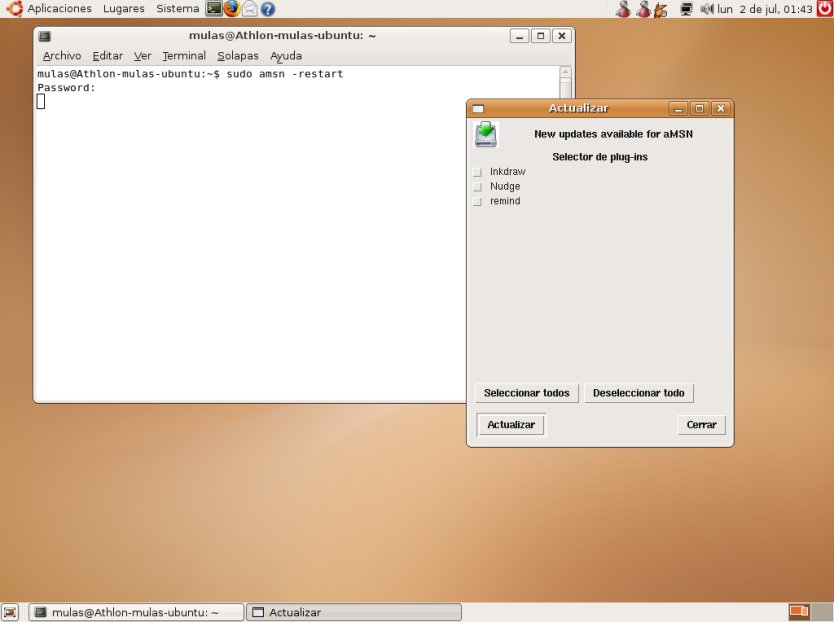Close the Actualizar dialog with the X
Image resolution: width=834 pixels, height=622 pixels.
[x=721, y=109]
